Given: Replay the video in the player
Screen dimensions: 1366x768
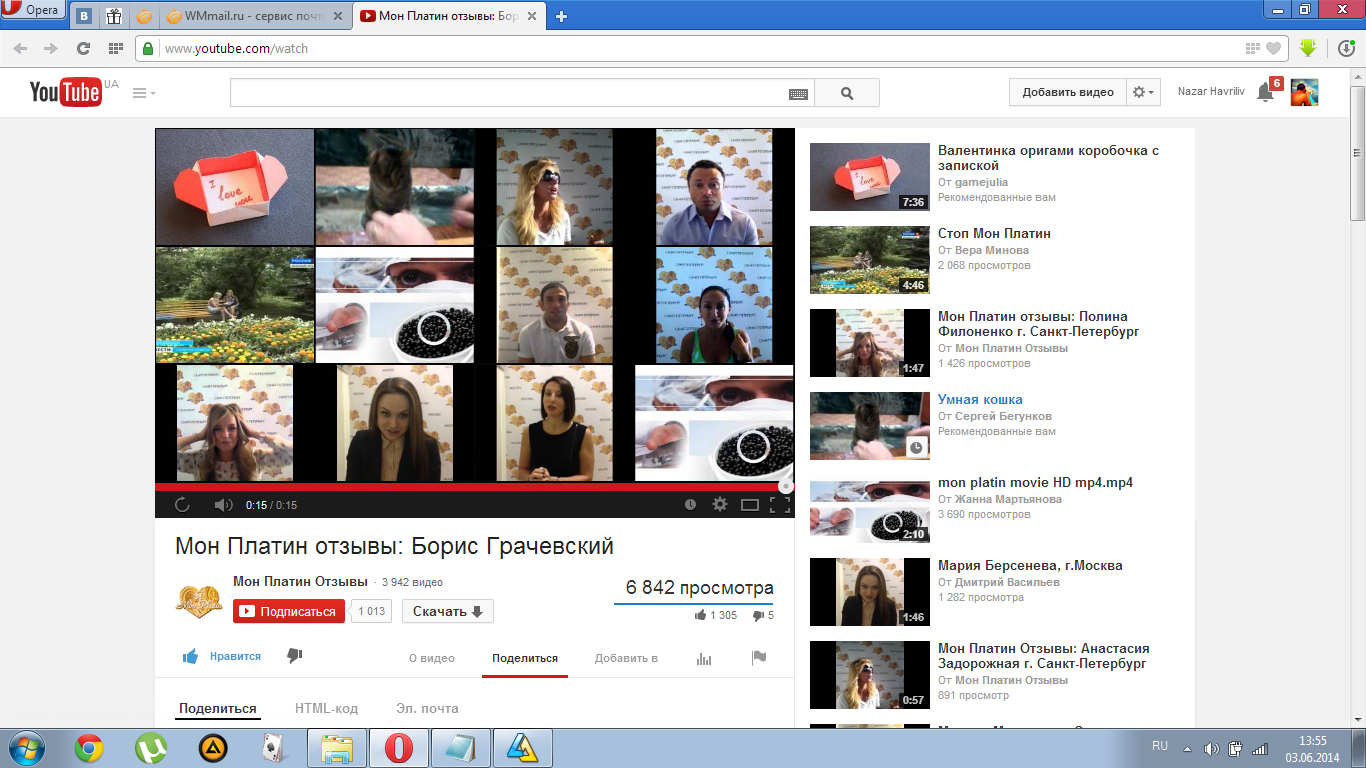Looking at the screenshot, I should pyautogui.click(x=182, y=505).
